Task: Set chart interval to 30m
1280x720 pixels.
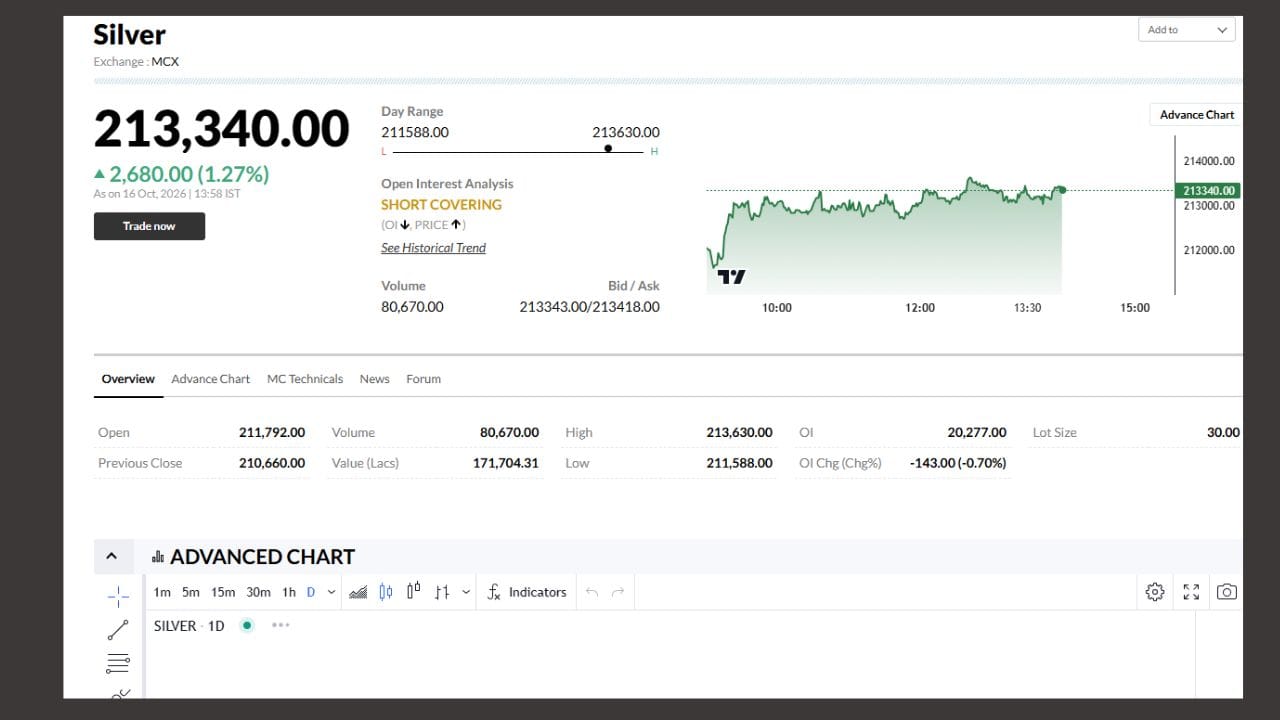Action: (x=258, y=592)
